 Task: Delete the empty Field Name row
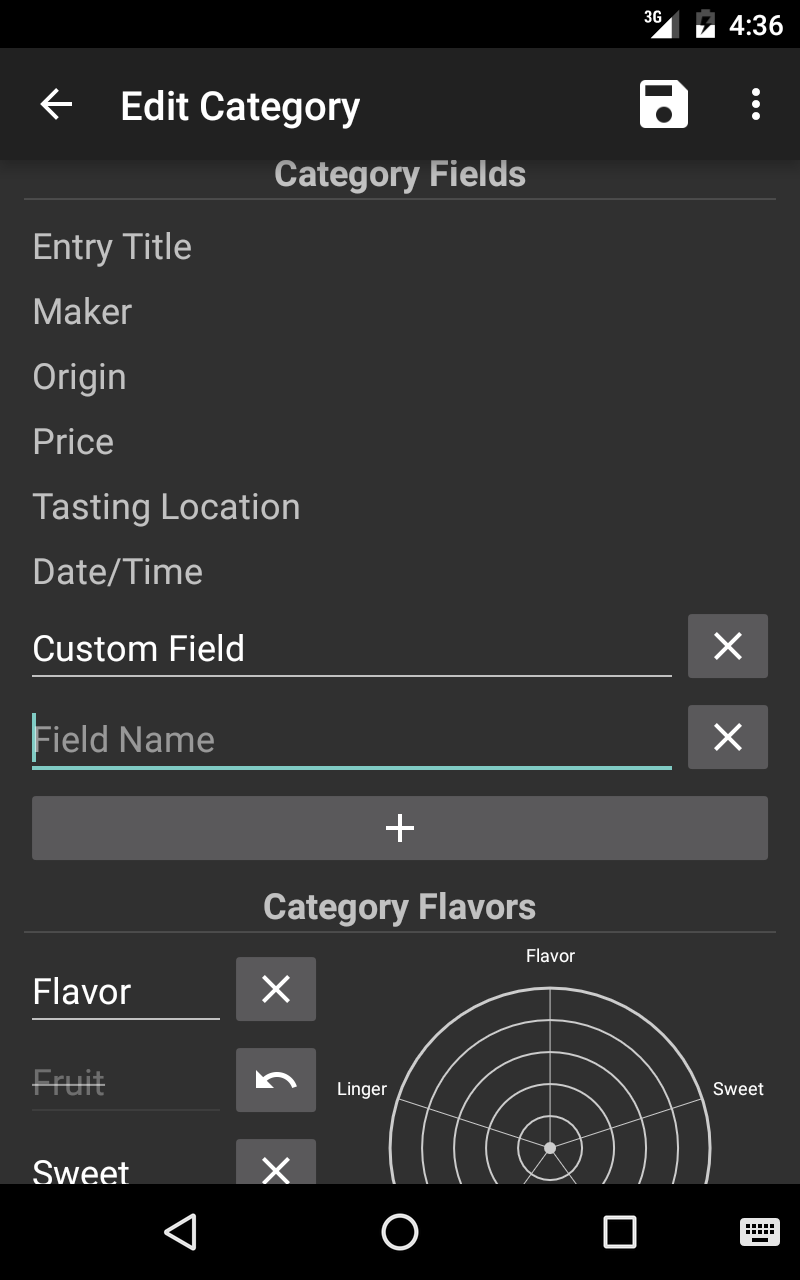click(727, 737)
